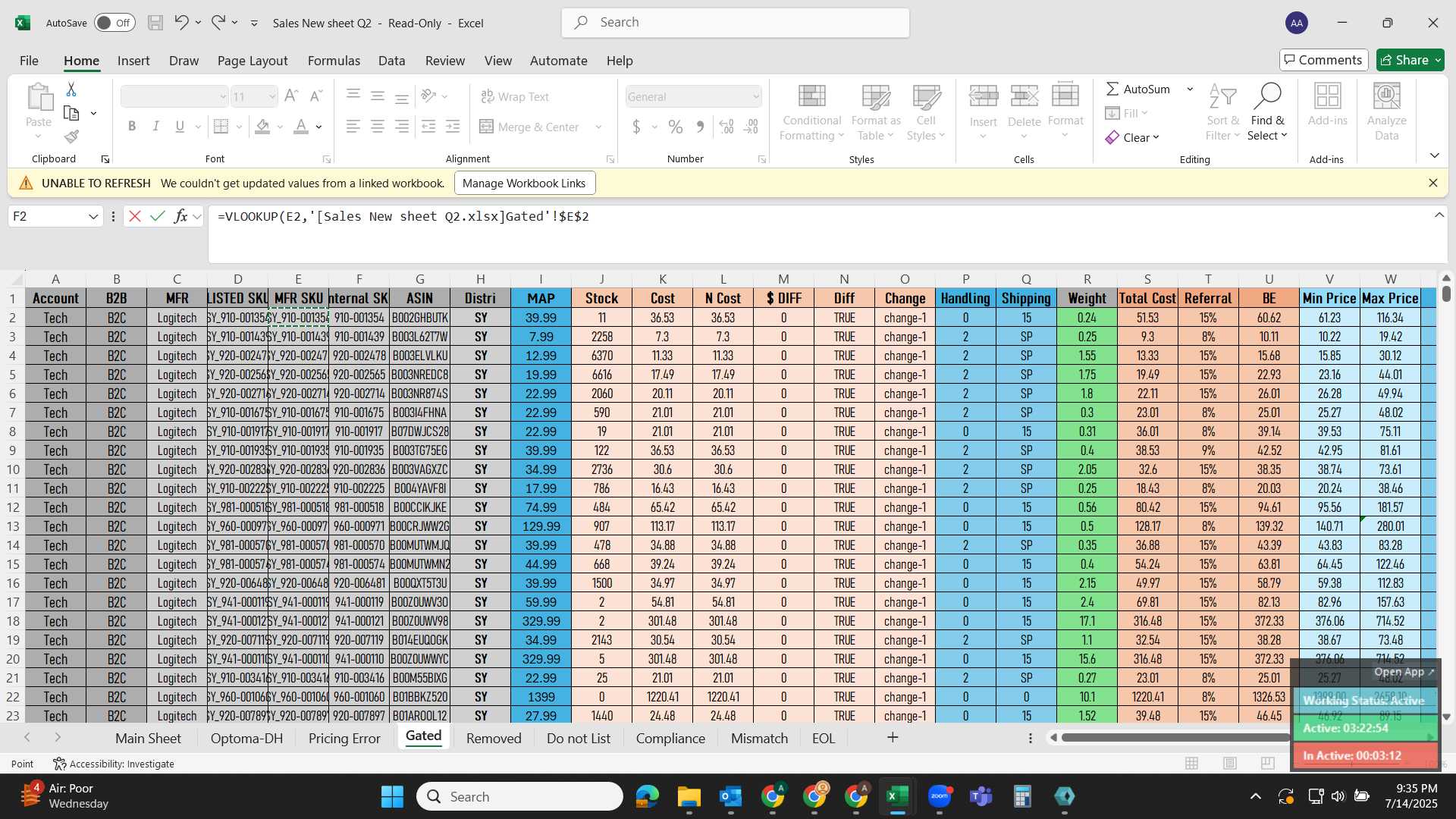The image size is (1456, 819).
Task: Open File Explorer from the taskbar
Action: pos(689,796)
